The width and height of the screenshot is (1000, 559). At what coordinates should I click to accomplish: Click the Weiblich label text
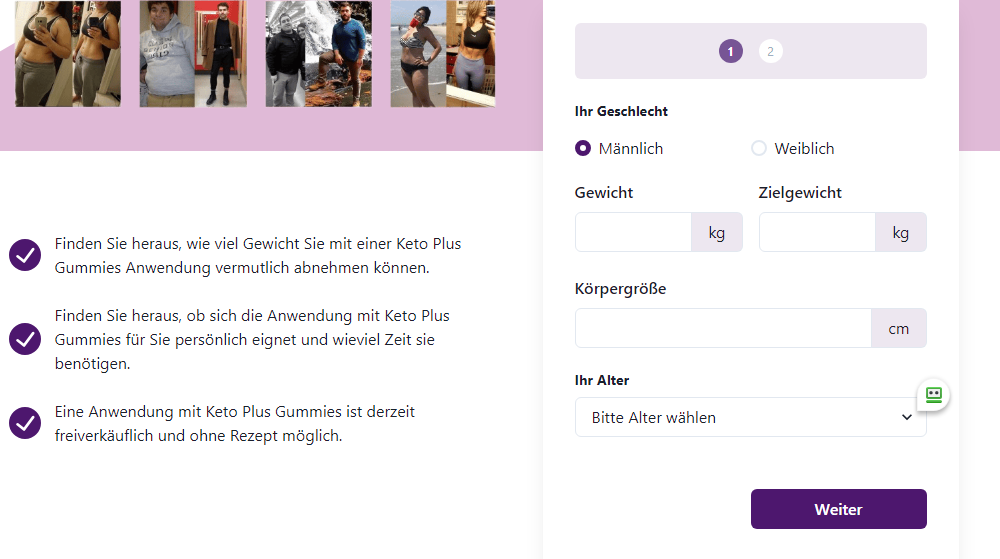coord(804,148)
